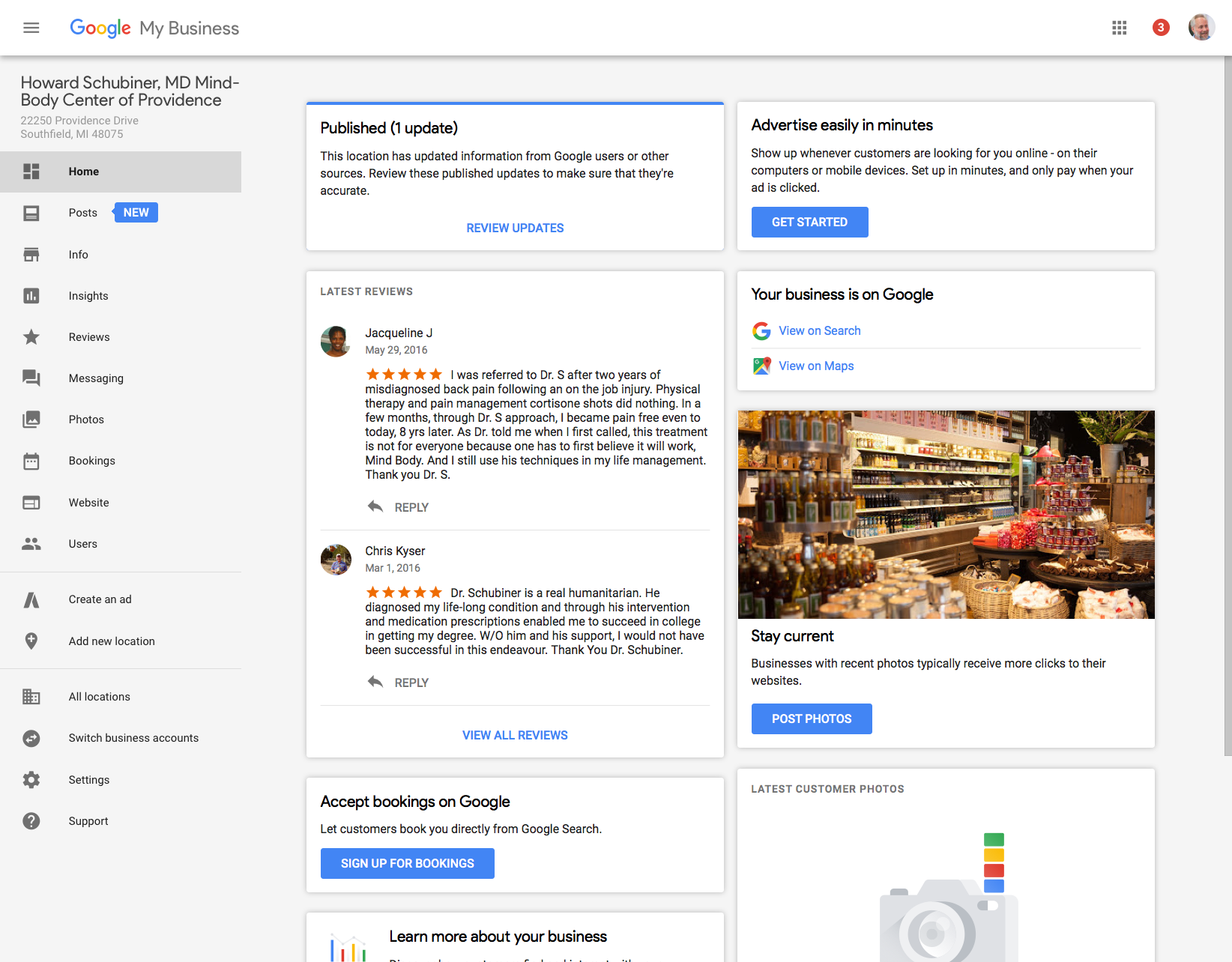Click the Support question mark icon
This screenshot has height=962, width=1232.
pyautogui.click(x=31, y=821)
